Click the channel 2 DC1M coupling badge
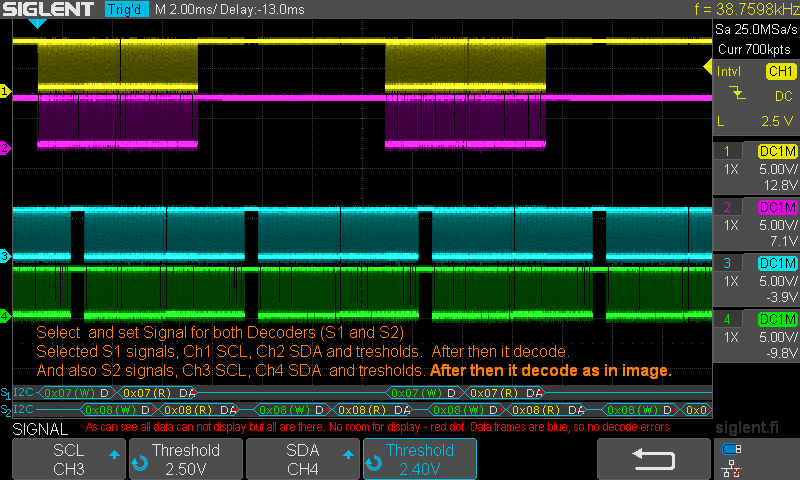The image size is (800, 480). point(778,208)
